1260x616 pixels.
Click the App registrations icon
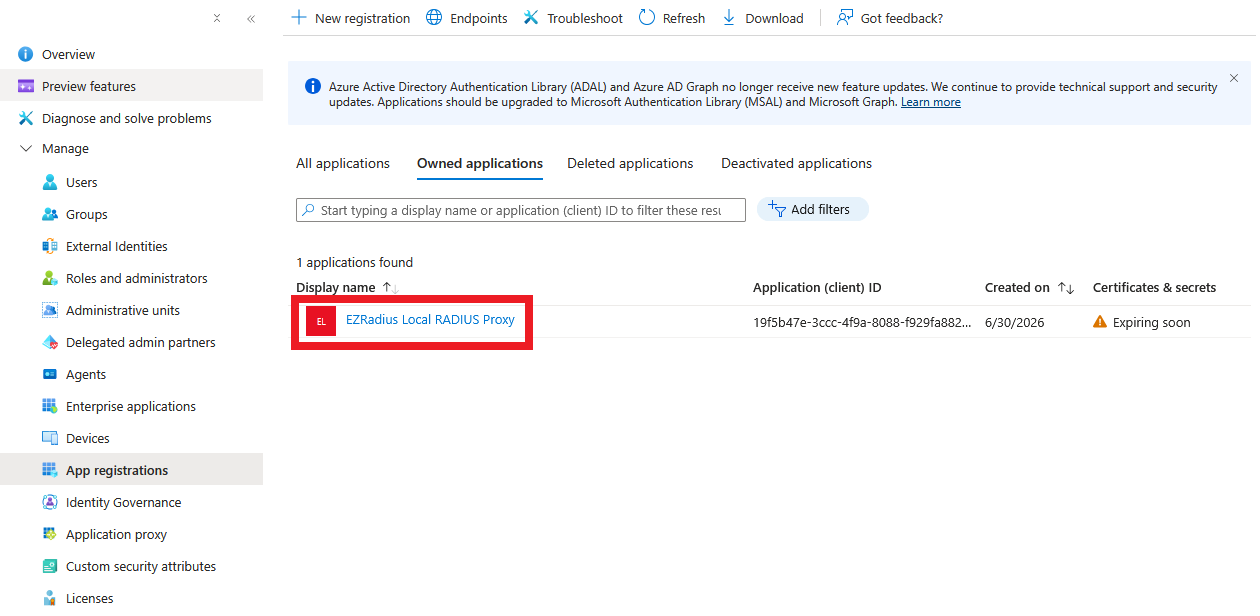(x=50, y=470)
